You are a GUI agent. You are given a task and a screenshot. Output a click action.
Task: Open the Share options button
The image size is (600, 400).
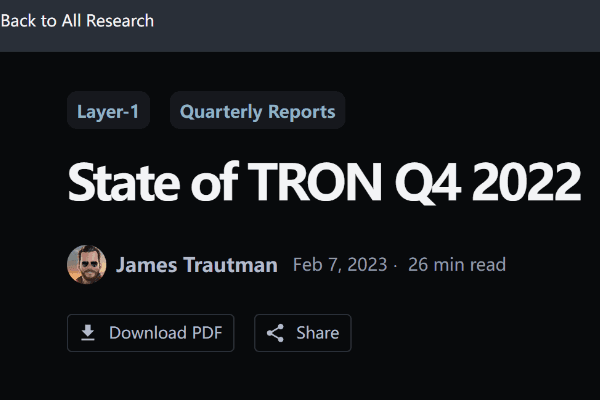pos(303,333)
